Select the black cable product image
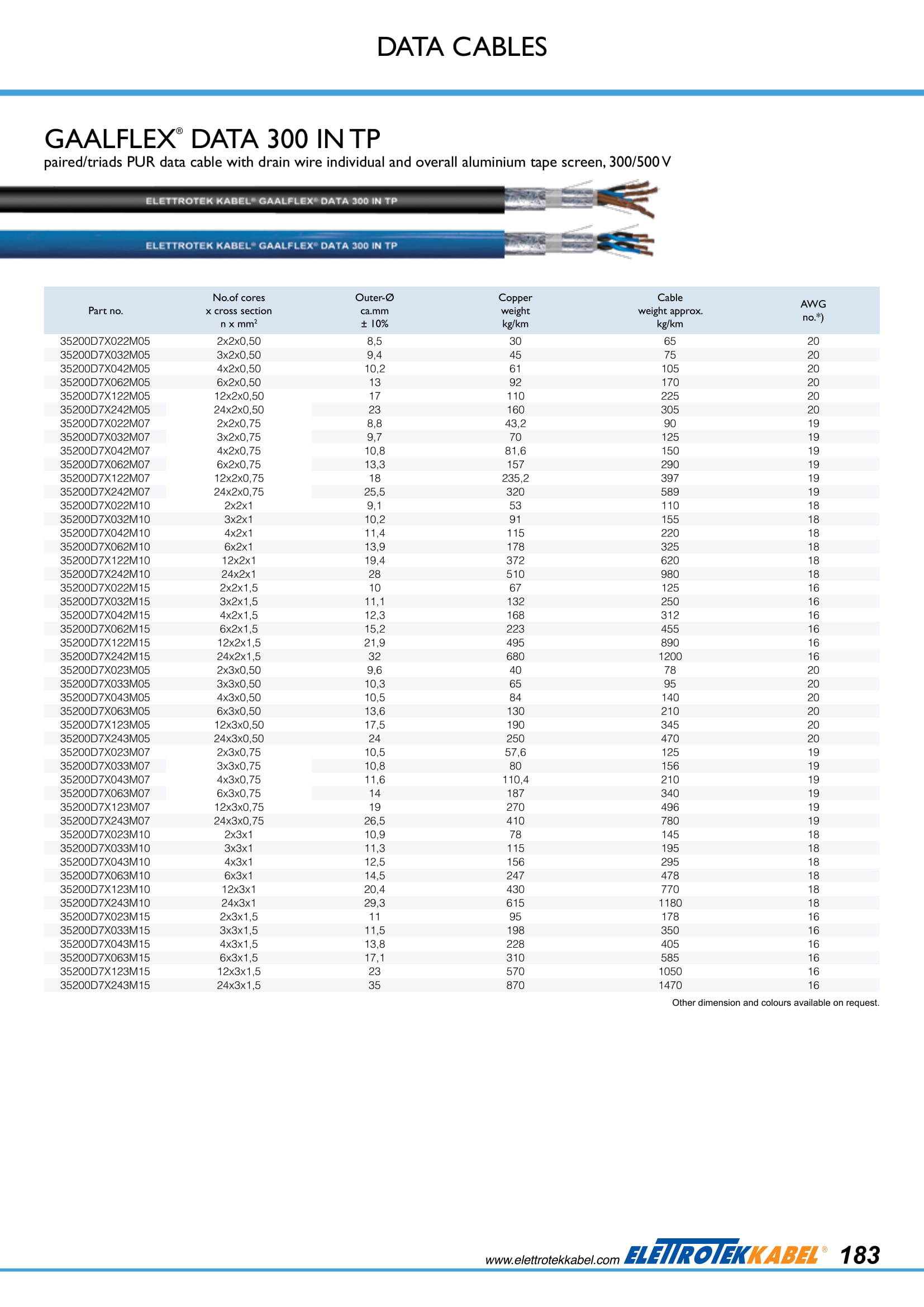The image size is (924, 1307). (x=330, y=200)
